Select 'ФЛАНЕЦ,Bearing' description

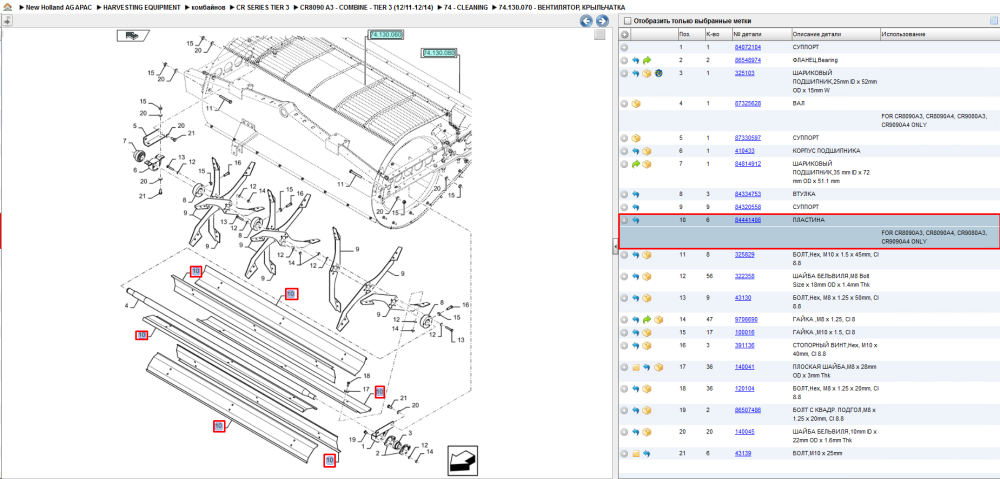(x=815, y=60)
